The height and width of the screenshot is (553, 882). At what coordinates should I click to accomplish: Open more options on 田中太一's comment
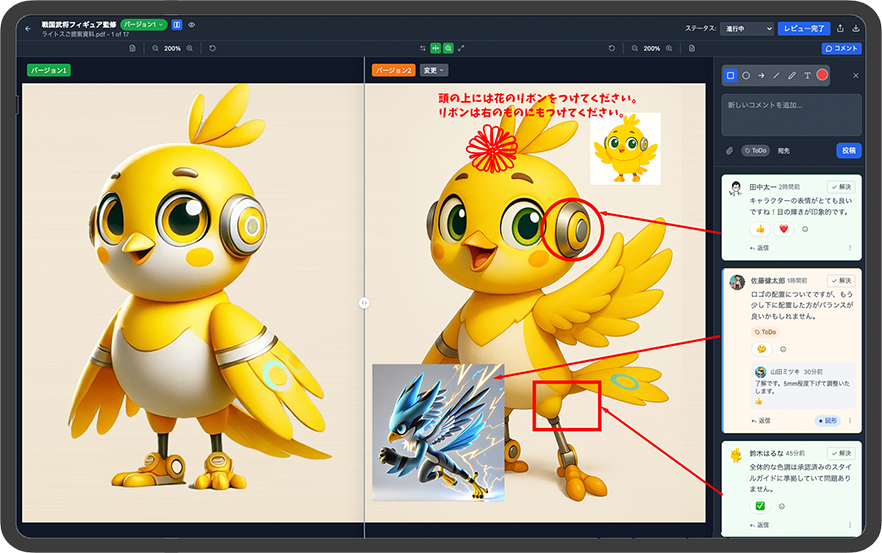pyautogui.click(x=850, y=247)
